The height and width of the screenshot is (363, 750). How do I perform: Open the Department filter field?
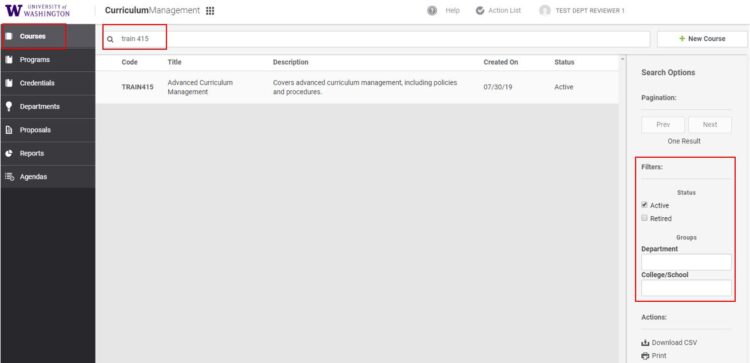pos(686,262)
